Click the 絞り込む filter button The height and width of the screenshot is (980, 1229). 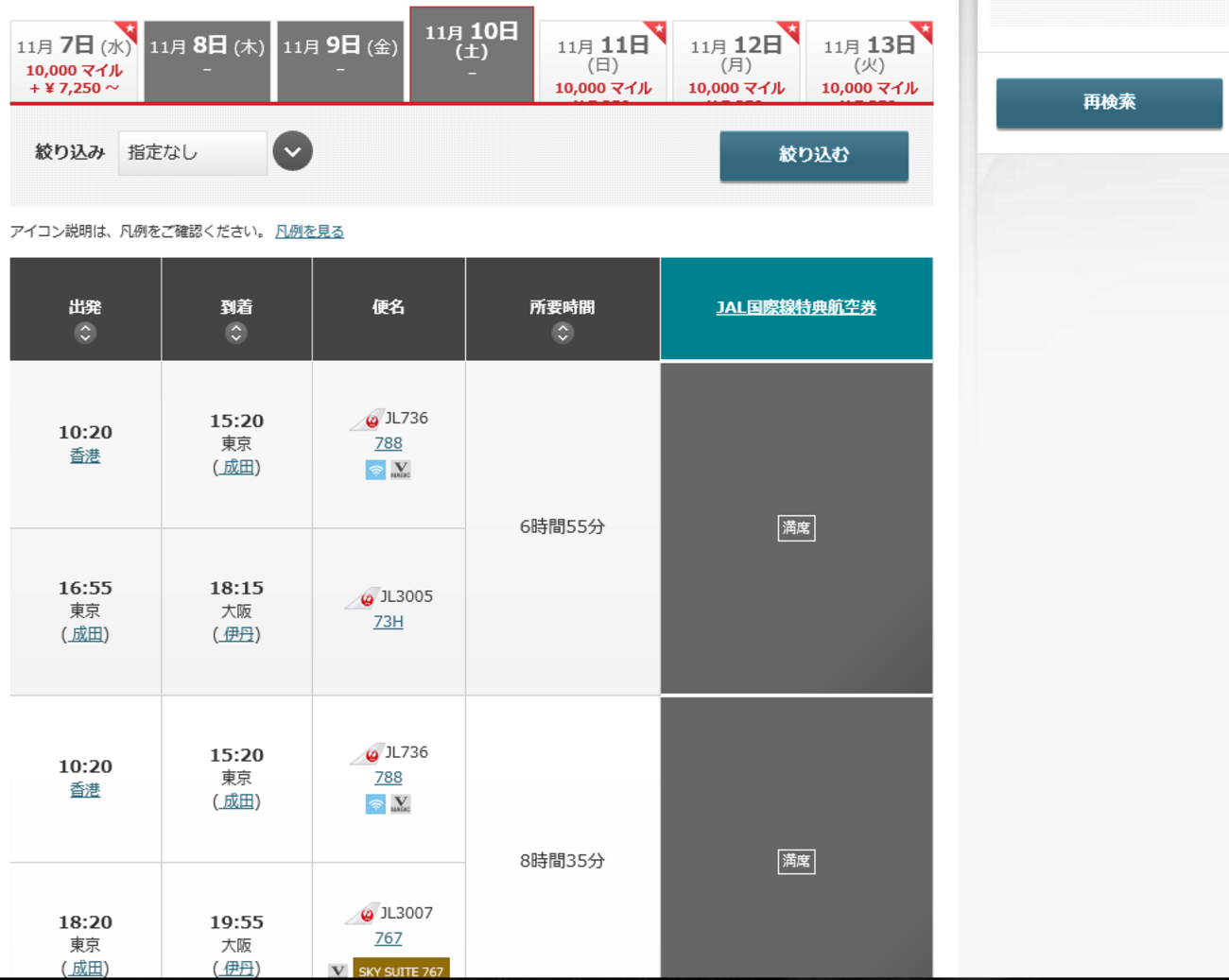pyautogui.click(x=814, y=155)
